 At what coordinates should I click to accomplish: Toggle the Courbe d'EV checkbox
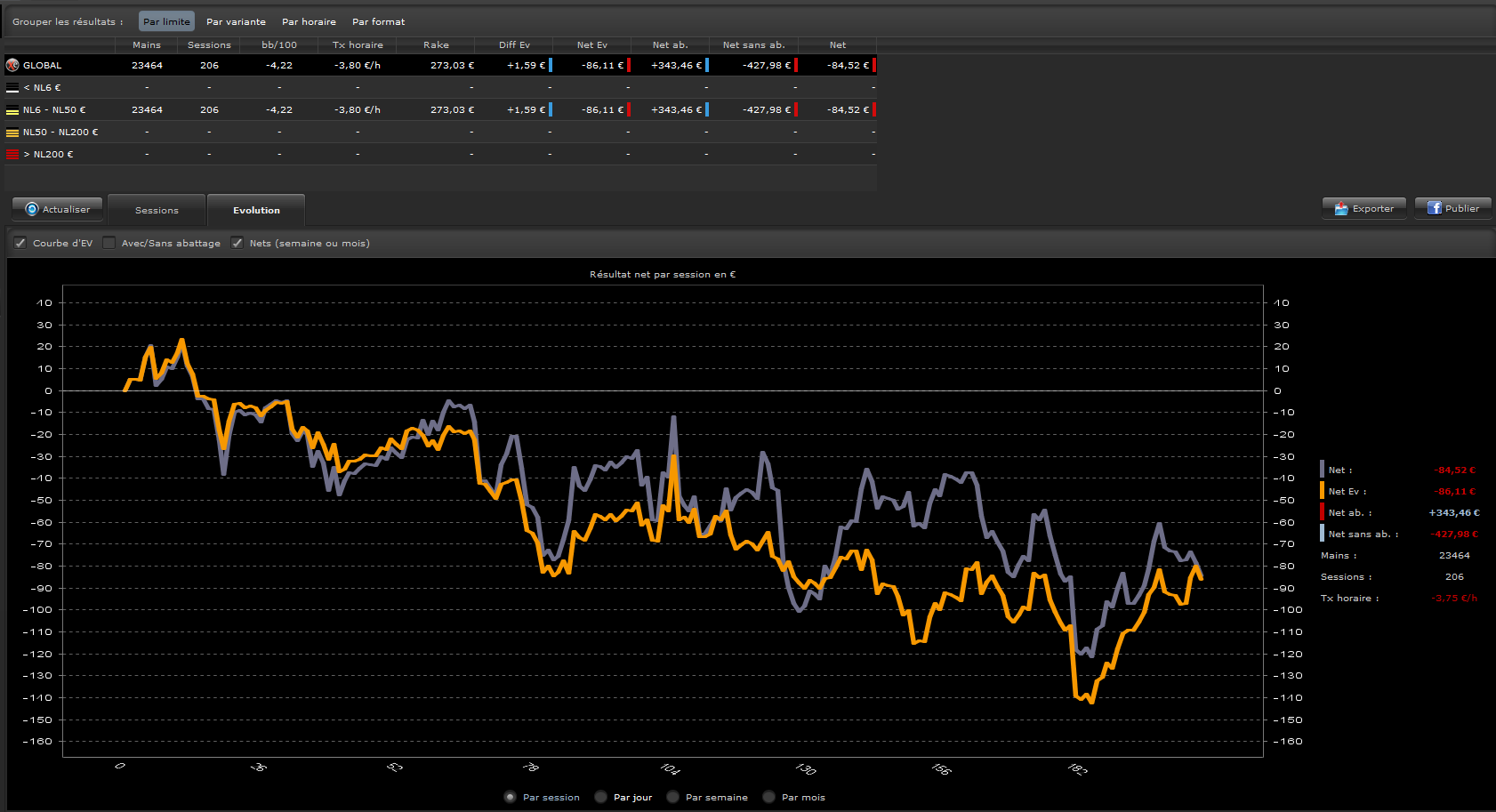pyautogui.click(x=20, y=243)
